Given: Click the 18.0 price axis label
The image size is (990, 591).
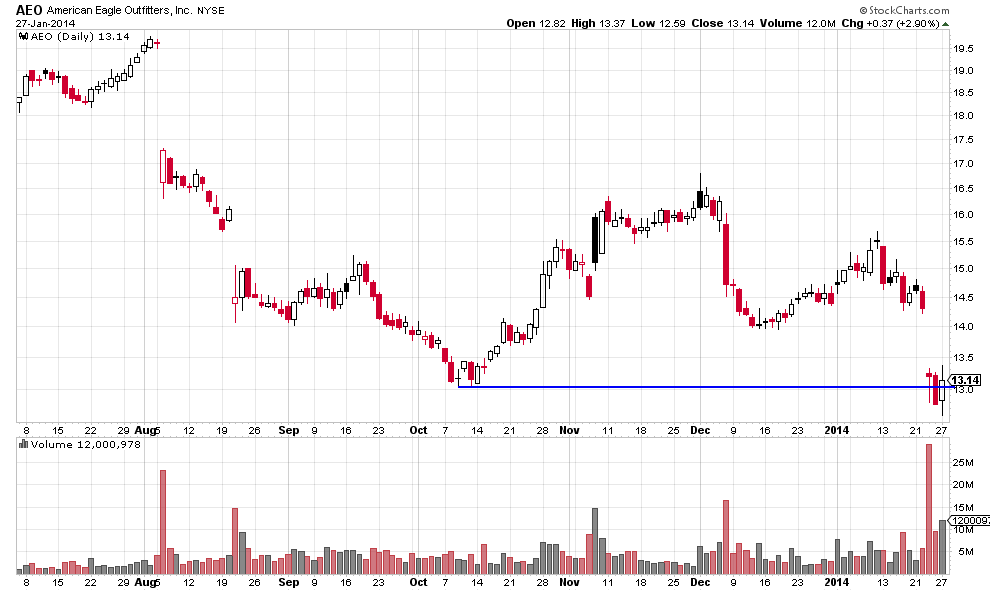Looking at the screenshot, I should [x=963, y=116].
